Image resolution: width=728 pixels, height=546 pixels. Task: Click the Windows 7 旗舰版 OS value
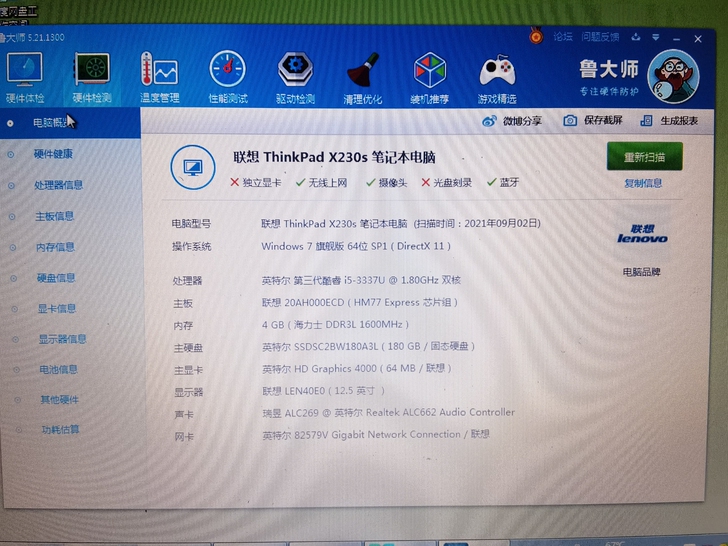click(x=356, y=246)
